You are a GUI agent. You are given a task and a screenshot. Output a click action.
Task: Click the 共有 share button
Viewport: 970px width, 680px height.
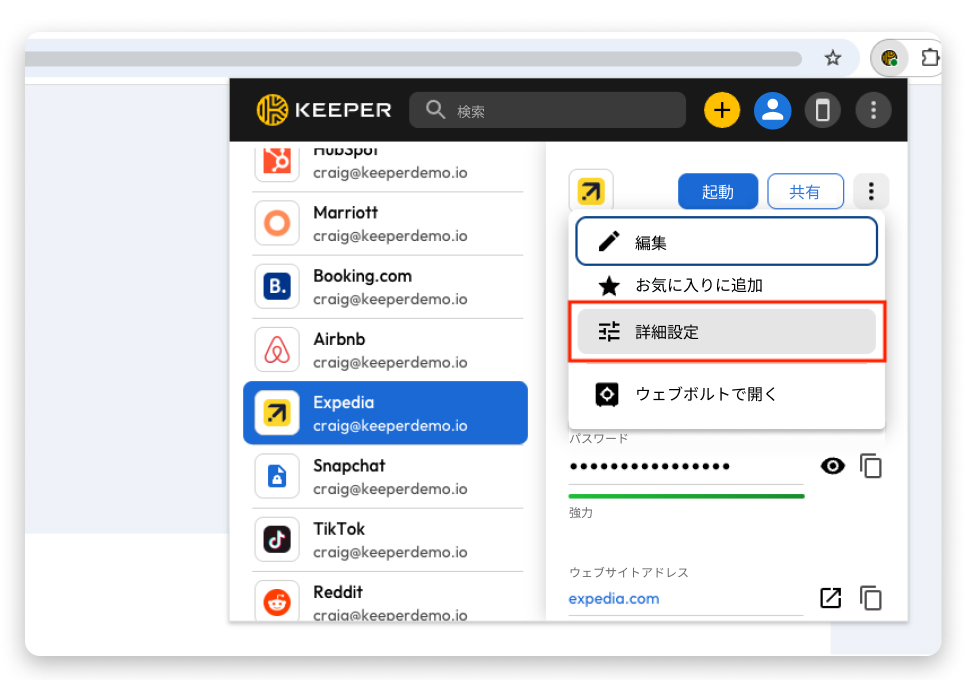pos(805,191)
